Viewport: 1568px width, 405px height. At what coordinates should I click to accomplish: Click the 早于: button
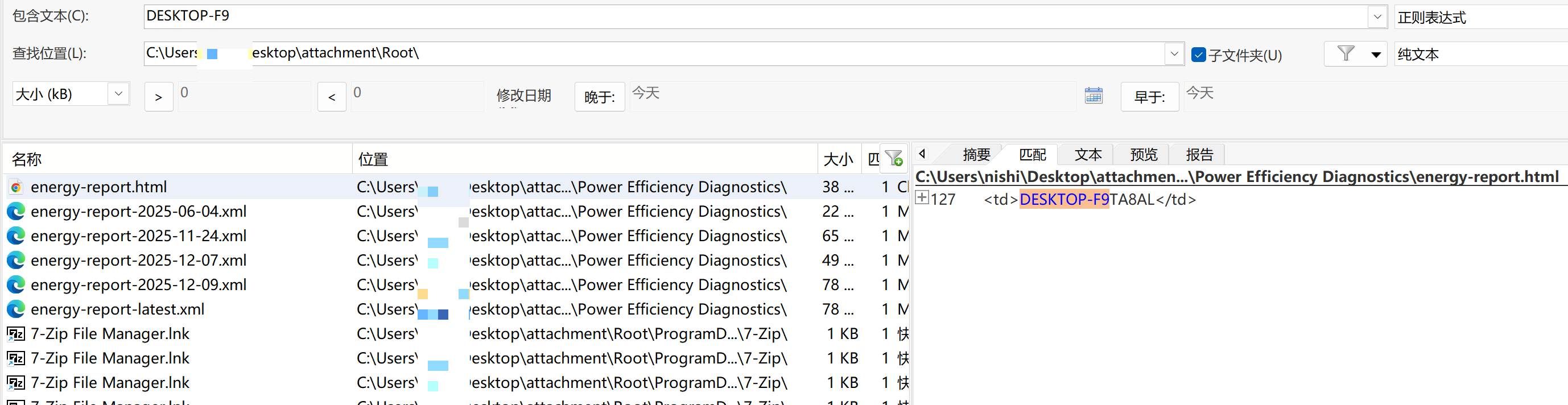coord(1149,97)
